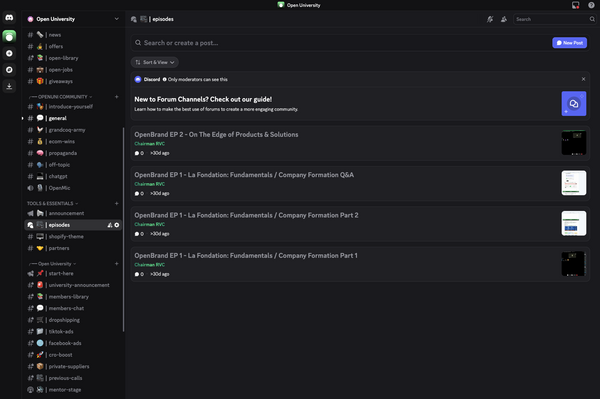Select the propaganda channel

click(x=73, y=153)
